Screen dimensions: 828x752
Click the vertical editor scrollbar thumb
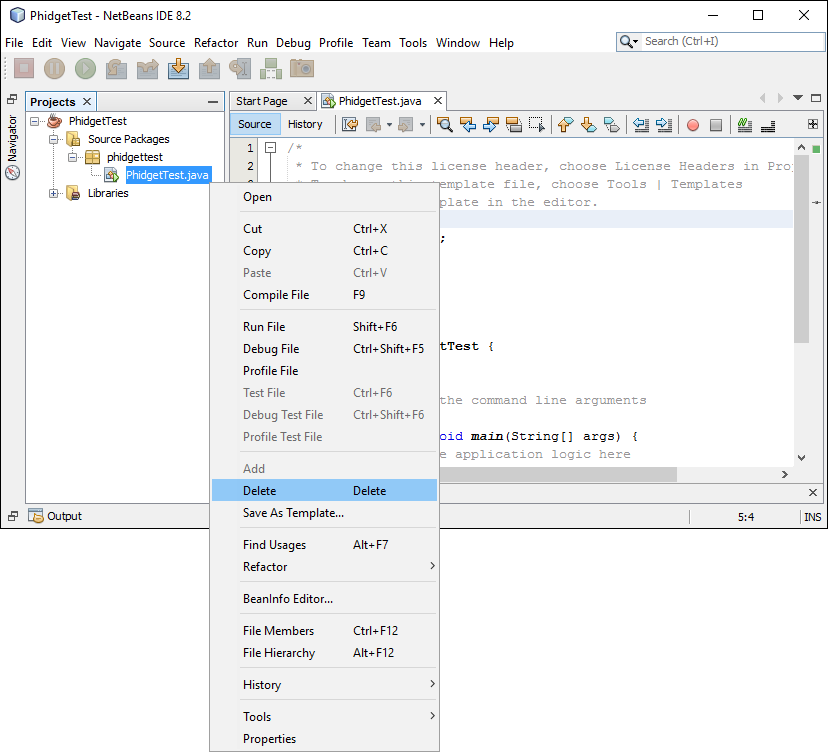click(x=801, y=249)
